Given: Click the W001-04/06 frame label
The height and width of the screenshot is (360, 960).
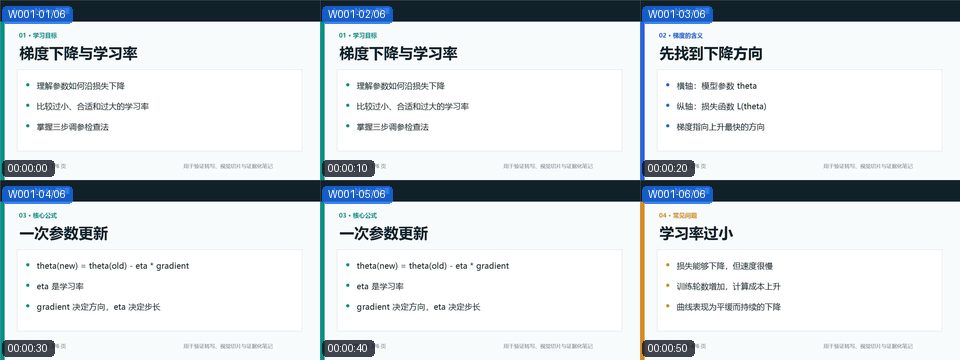Looking at the screenshot, I should click(36, 194).
